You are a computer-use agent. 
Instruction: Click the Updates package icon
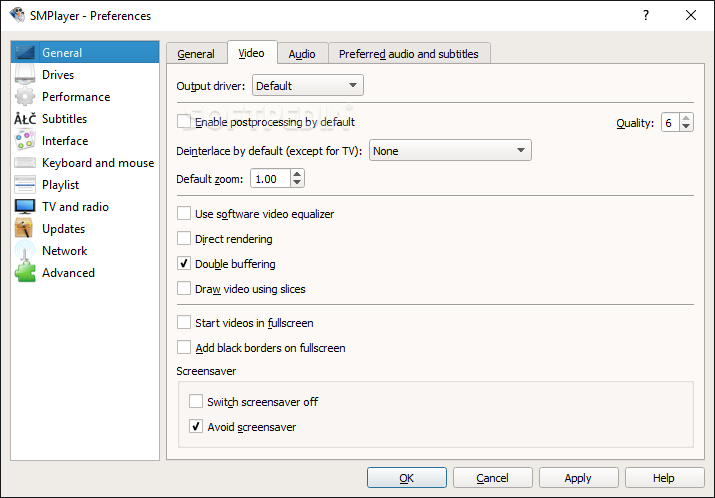point(25,228)
